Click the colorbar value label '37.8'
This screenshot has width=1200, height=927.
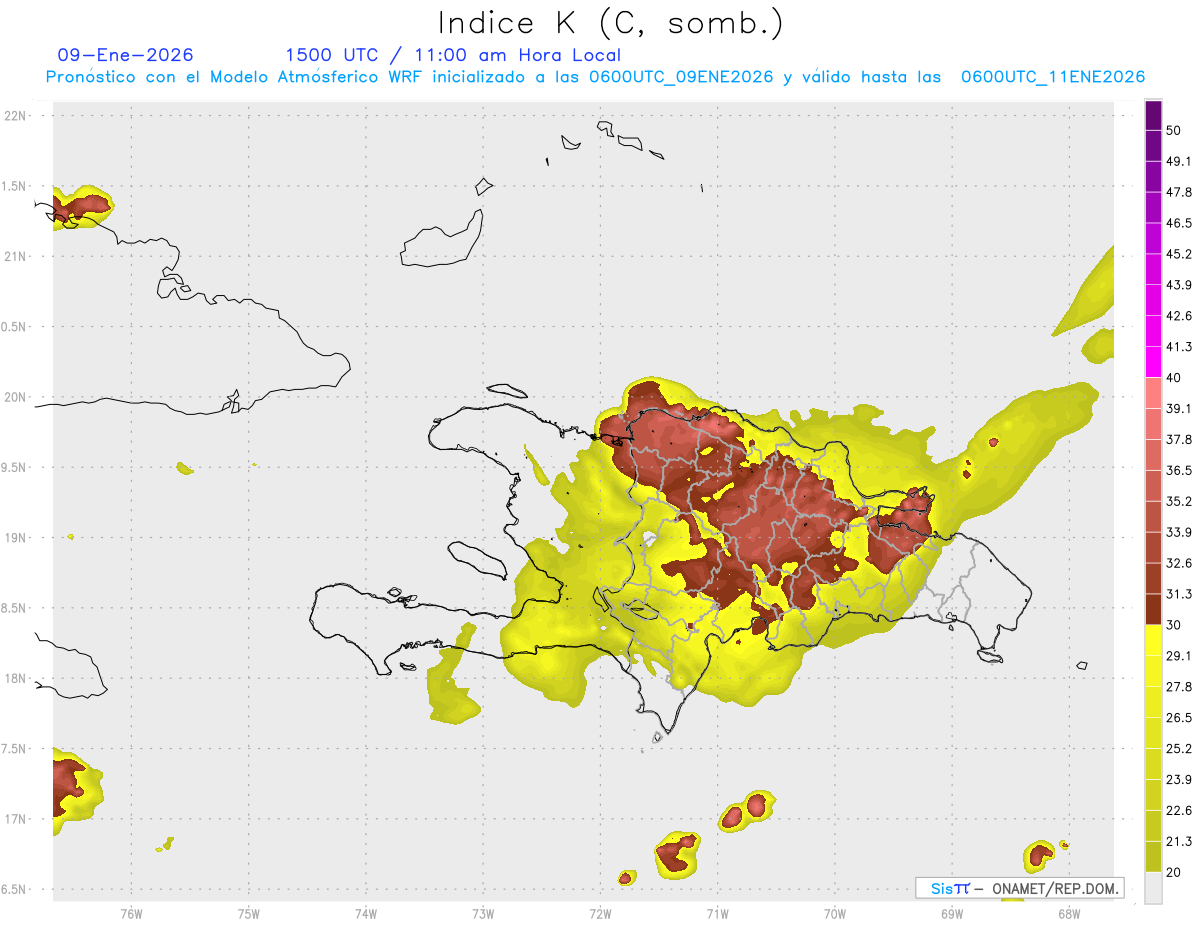[1178, 439]
